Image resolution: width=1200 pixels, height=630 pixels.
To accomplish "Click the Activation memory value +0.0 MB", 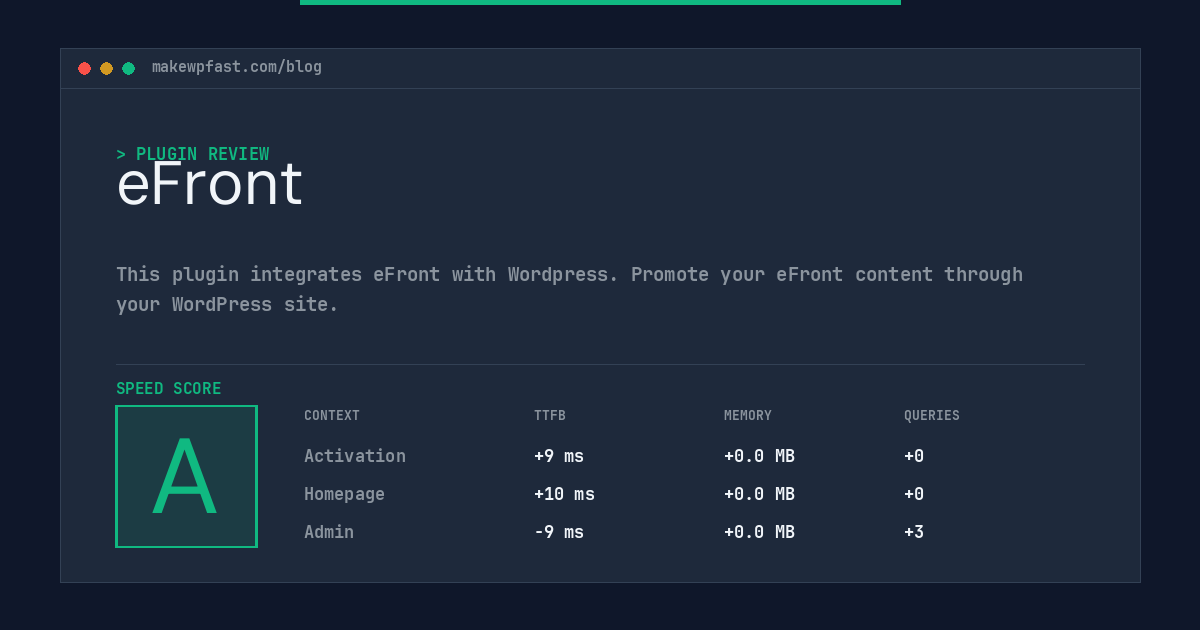I will [759, 456].
